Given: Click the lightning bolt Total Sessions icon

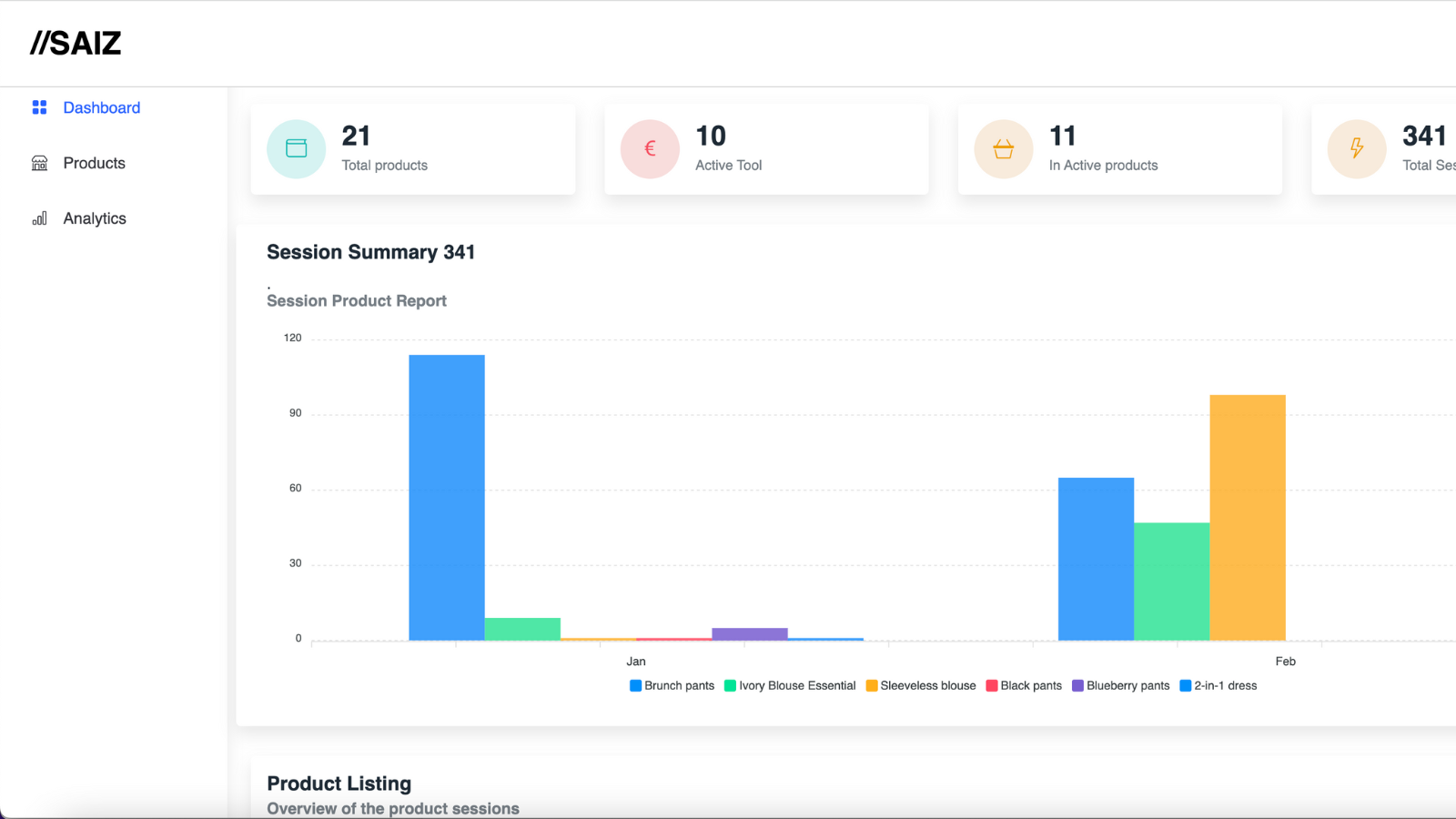Looking at the screenshot, I should tap(1357, 148).
